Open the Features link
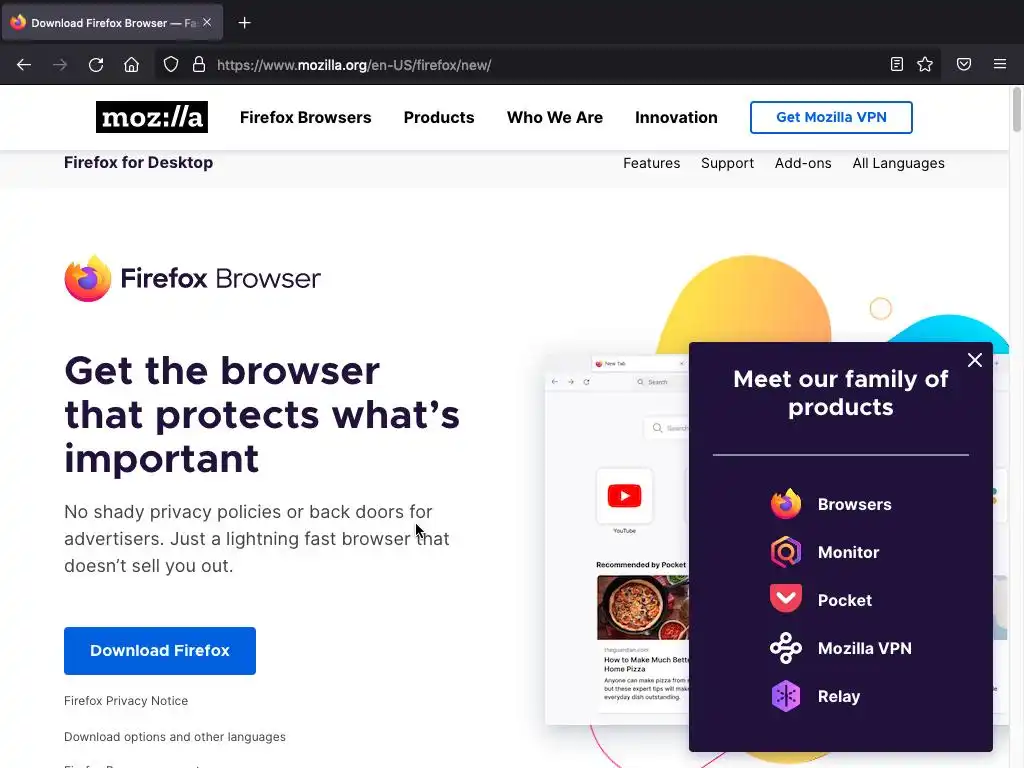The width and height of the screenshot is (1024, 768). click(651, 163)
